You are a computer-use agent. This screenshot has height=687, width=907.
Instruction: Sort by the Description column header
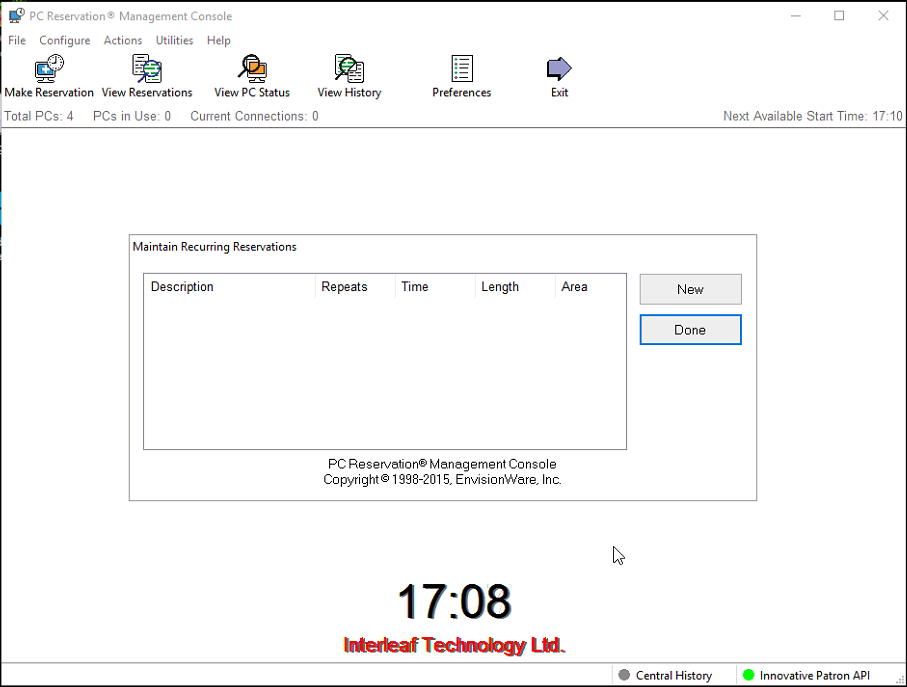pos(230,287)
